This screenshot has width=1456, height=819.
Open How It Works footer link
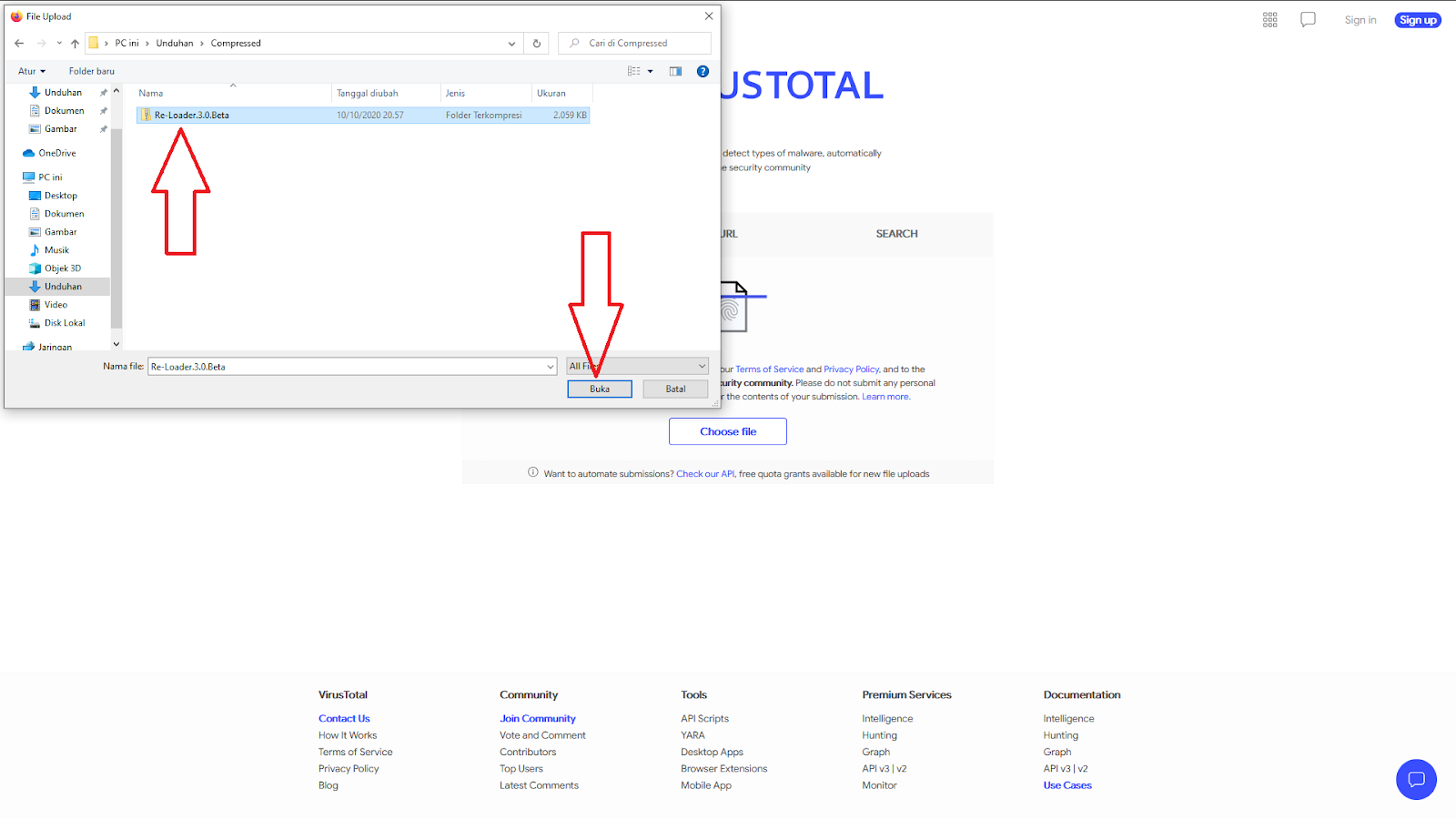tap(348, 735)
